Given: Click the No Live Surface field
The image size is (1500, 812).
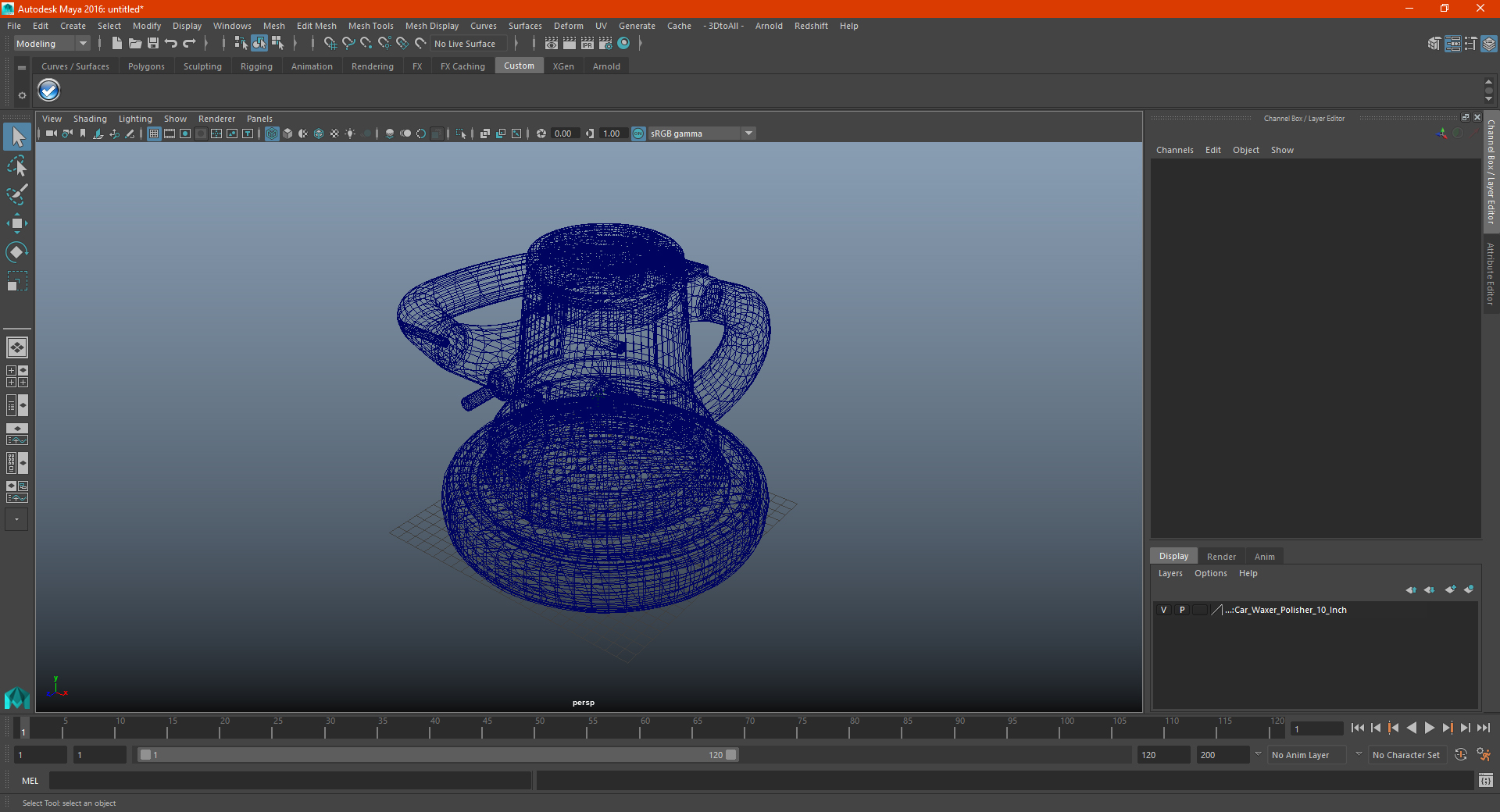Looking at the screenshot, I should pos(469,44).
